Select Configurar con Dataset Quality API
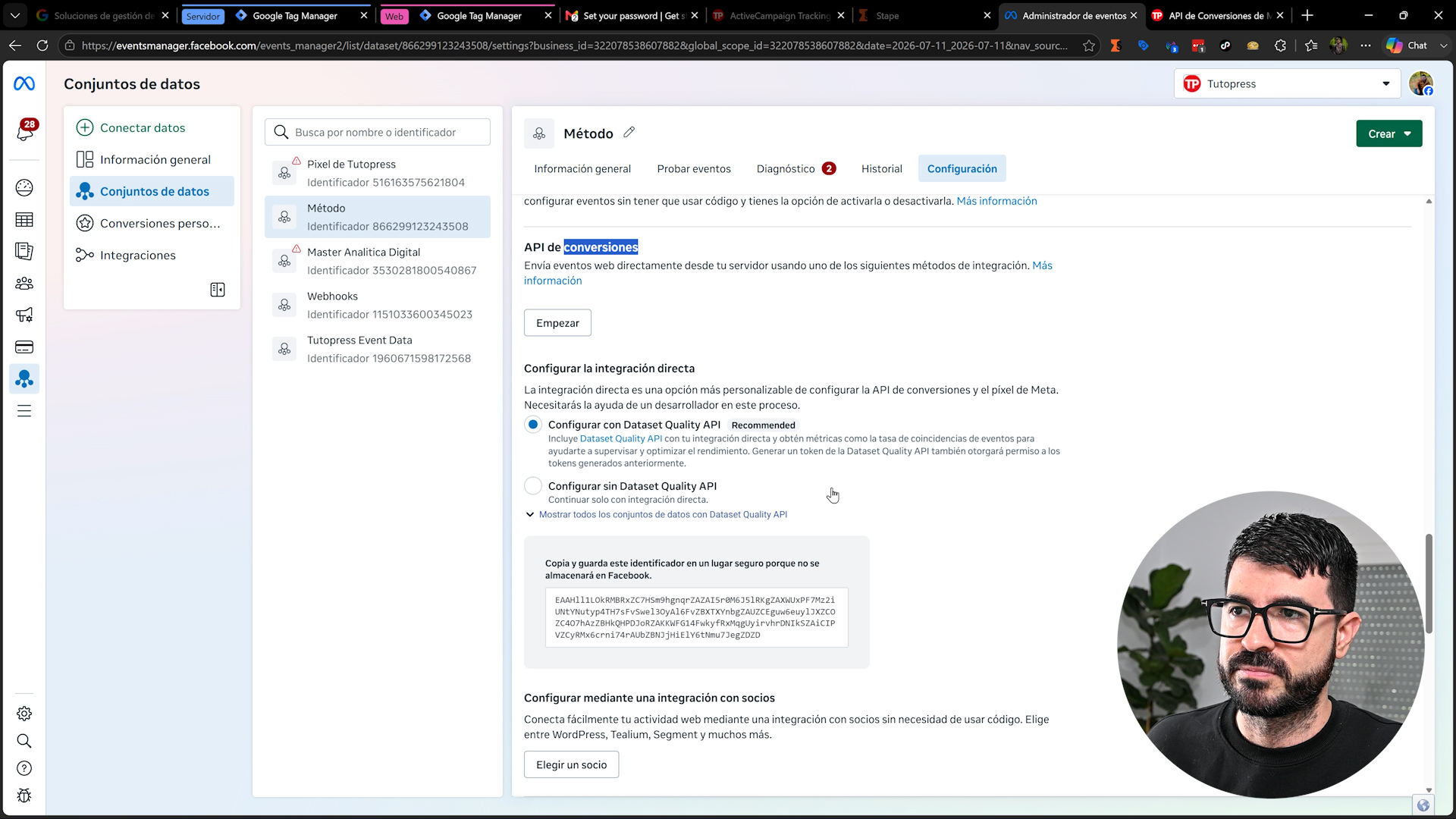This screenshot has width=1456, height=819. click(x=533, y=425)
